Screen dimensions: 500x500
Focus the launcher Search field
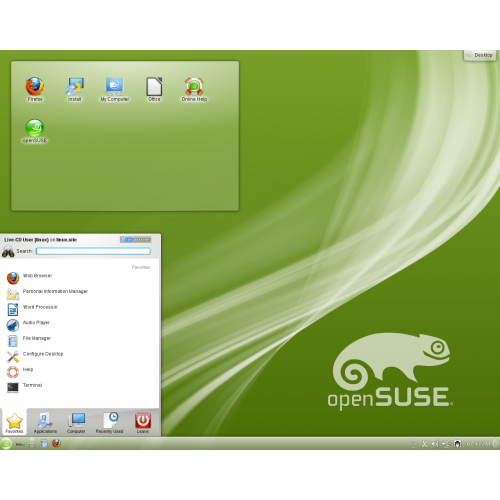[x=93, y=251]
